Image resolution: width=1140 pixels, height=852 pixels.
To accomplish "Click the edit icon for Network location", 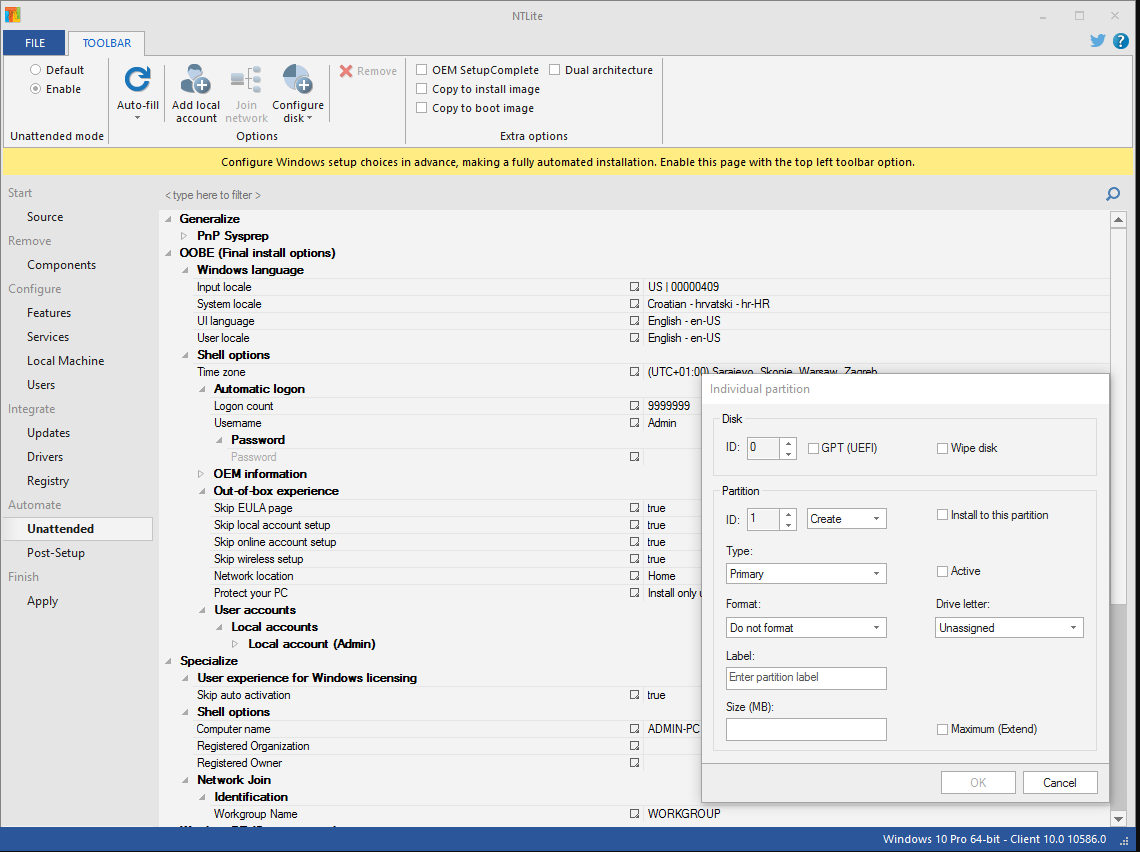I will (635, 576).
